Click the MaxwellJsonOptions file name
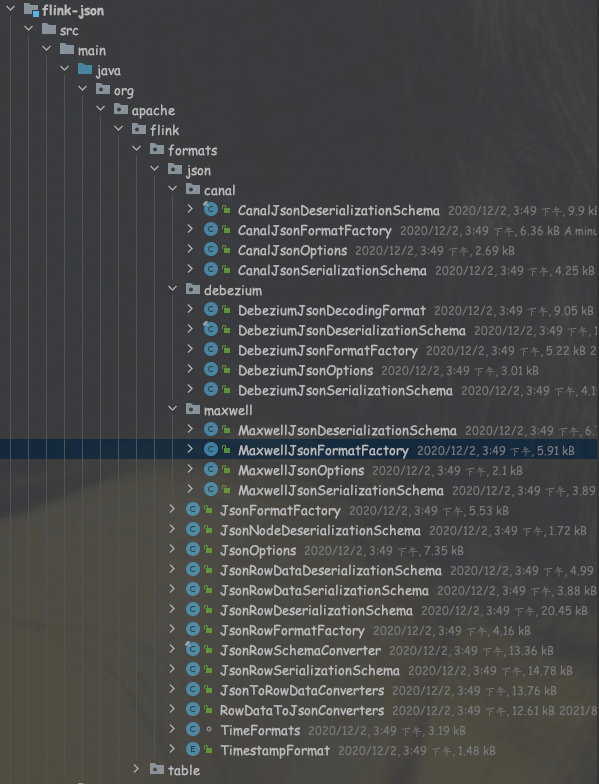This screenshot has width=599, height=784. [x=301, y=470]
